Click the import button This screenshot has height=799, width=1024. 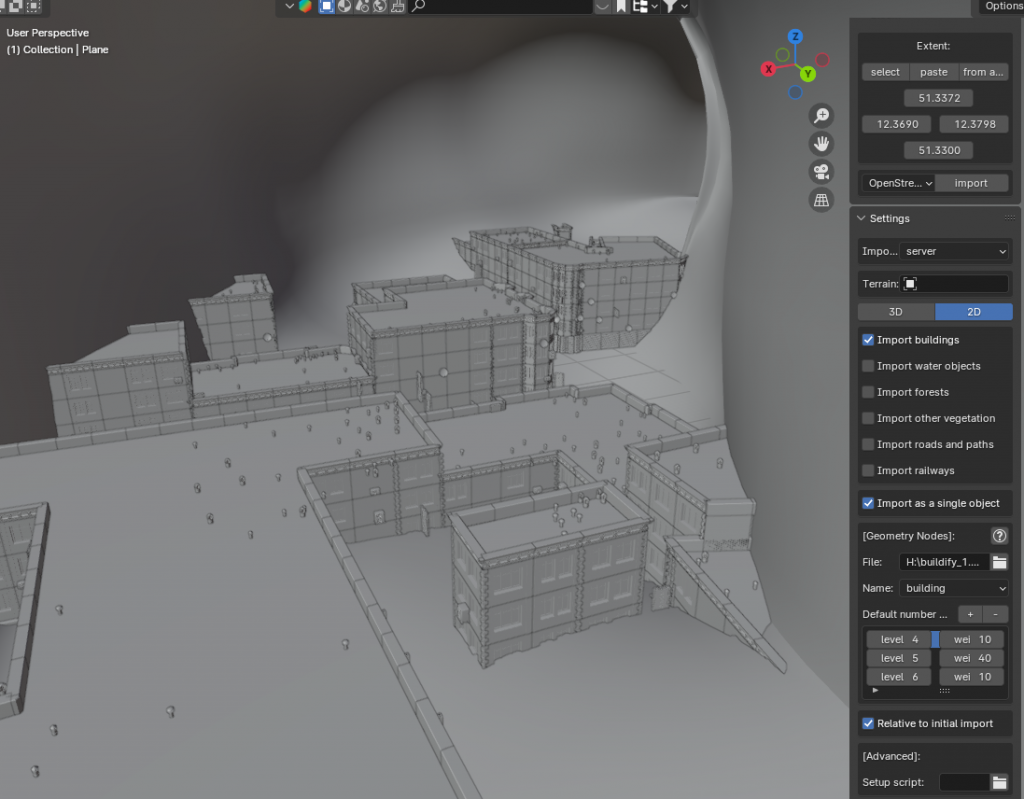click(x=971, y=183)
